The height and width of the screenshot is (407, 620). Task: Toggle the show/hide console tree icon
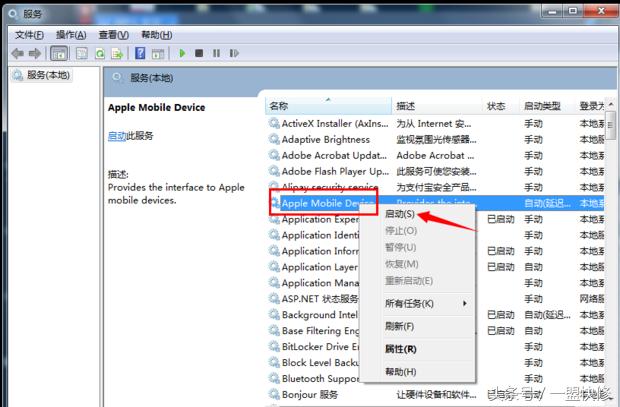point(59,53)
